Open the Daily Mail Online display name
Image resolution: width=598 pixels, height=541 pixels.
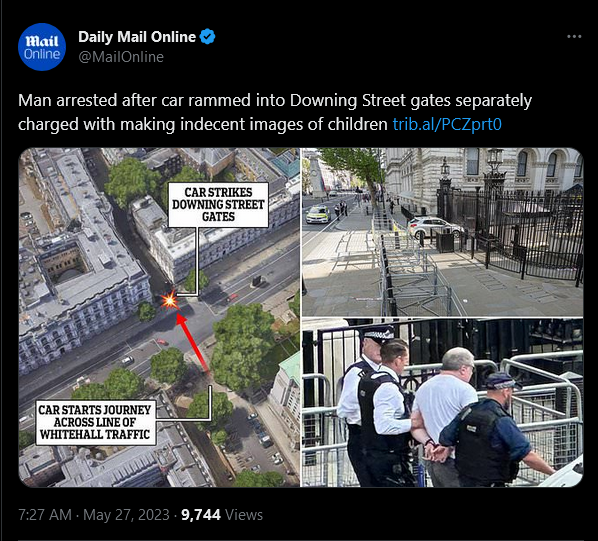[x=137, y=37]
